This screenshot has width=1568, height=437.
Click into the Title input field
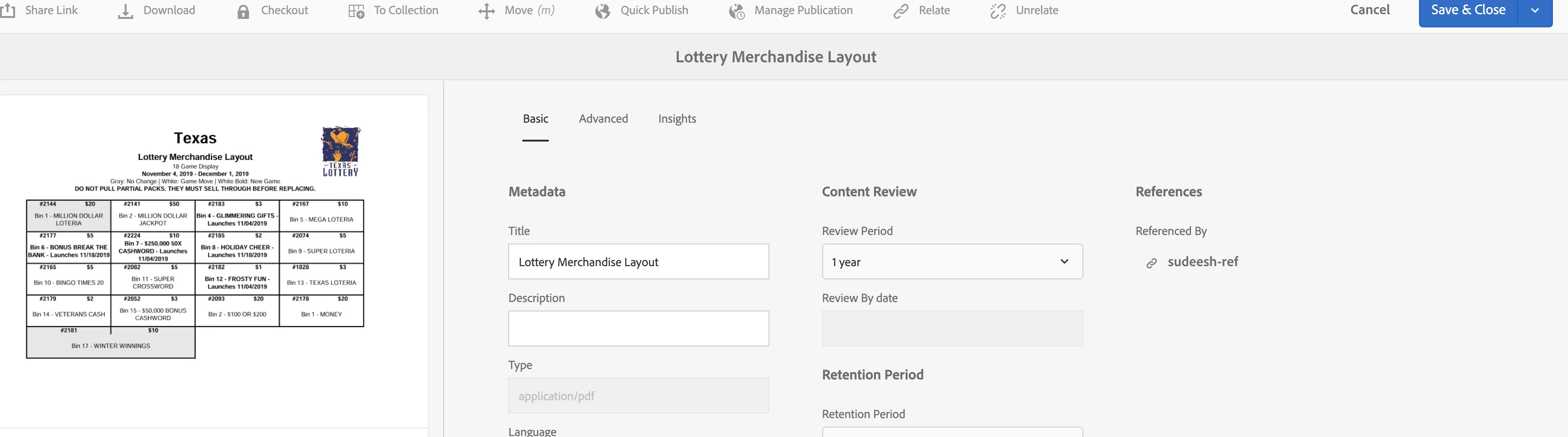click(638, 261)
